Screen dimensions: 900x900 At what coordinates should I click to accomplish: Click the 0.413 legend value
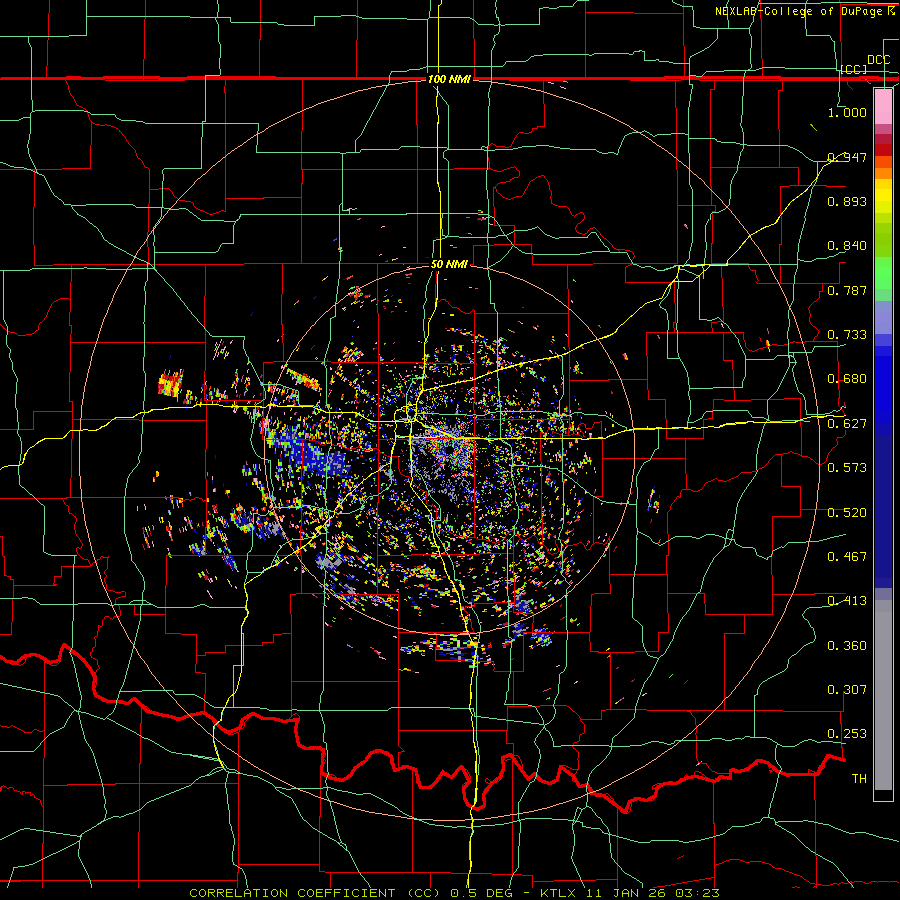click(847, 600)
